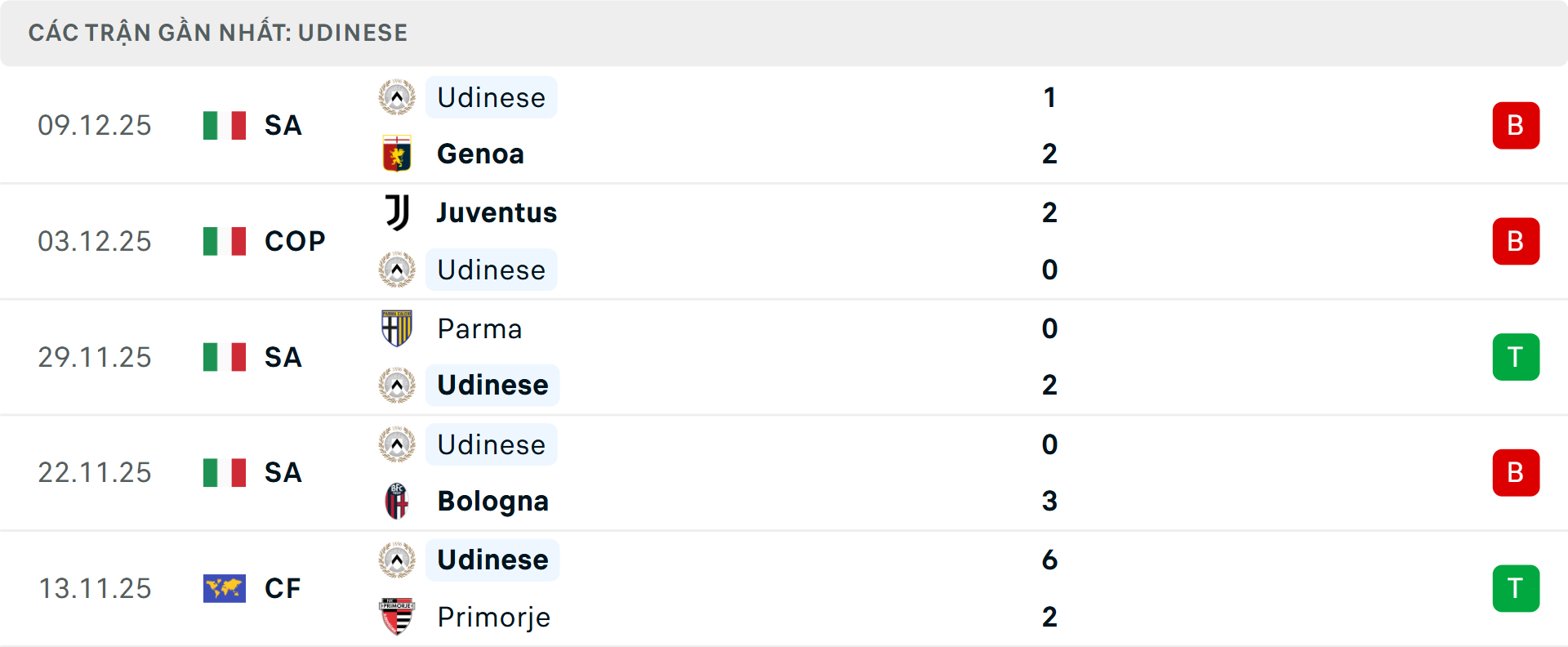Open the Juventus team link

point(497,212)
